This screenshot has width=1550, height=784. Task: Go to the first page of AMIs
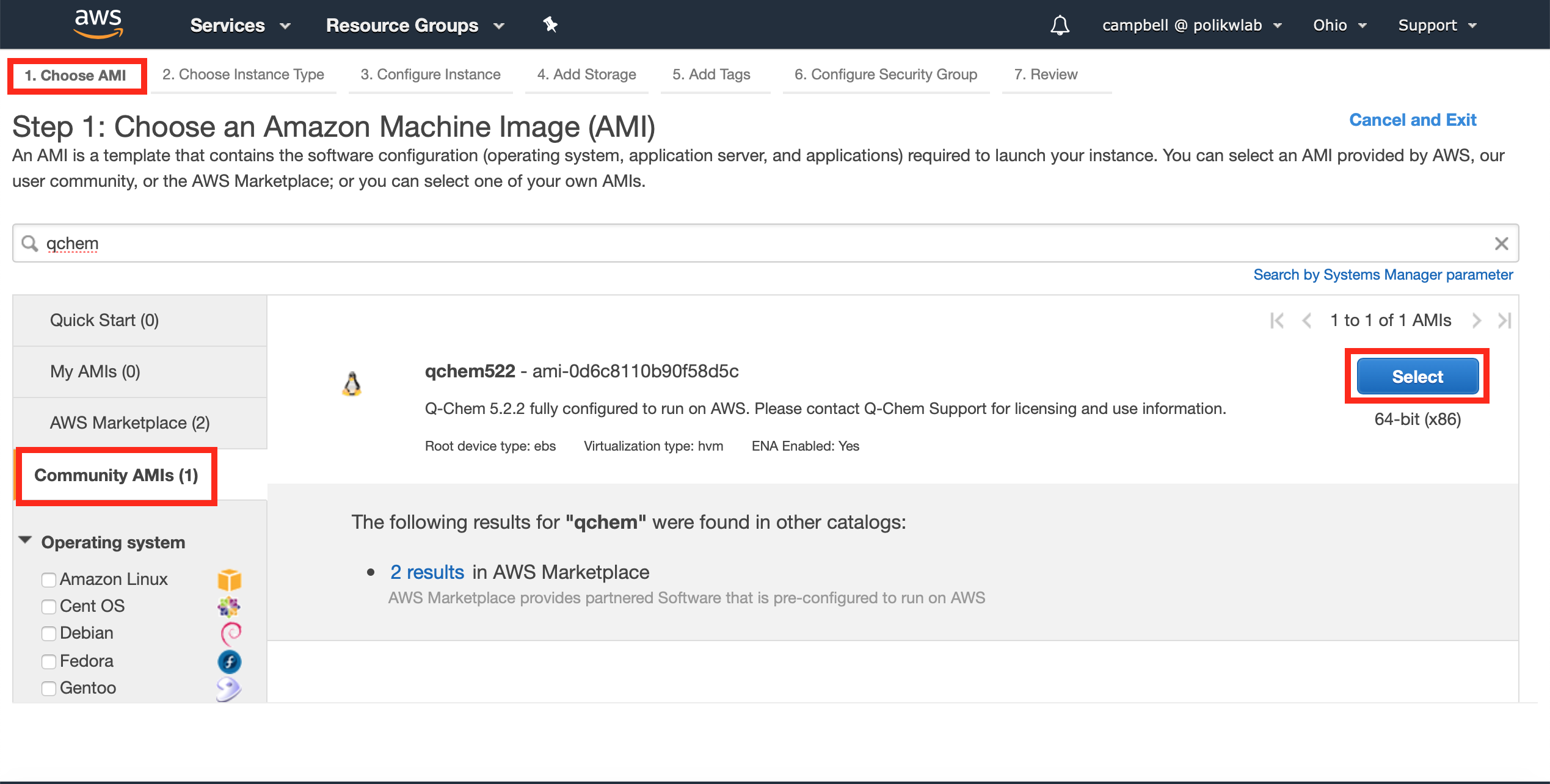1276,320
